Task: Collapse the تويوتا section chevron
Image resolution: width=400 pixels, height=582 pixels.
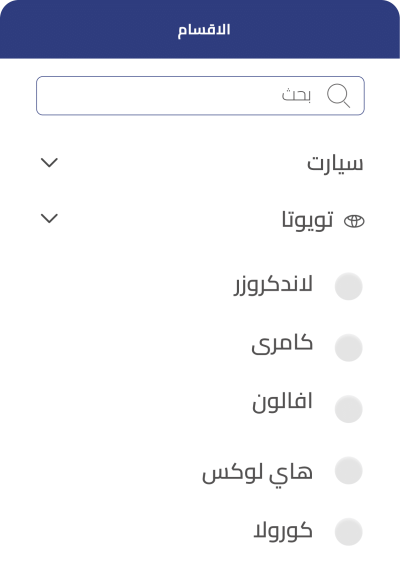Action: 49,218
